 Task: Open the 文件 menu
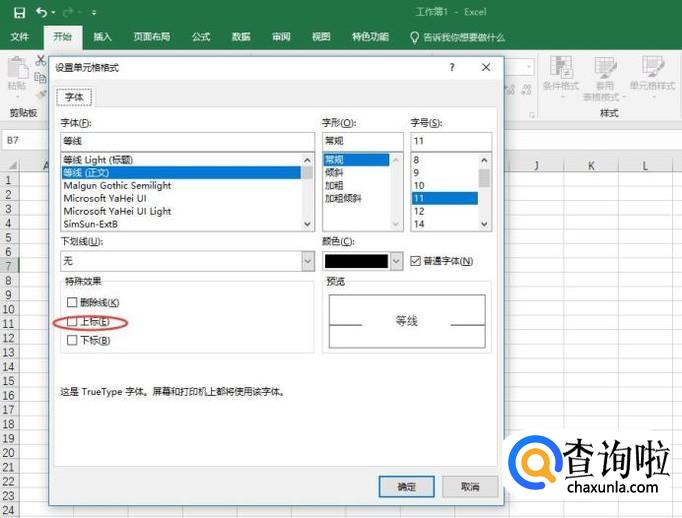coord(20,37)
